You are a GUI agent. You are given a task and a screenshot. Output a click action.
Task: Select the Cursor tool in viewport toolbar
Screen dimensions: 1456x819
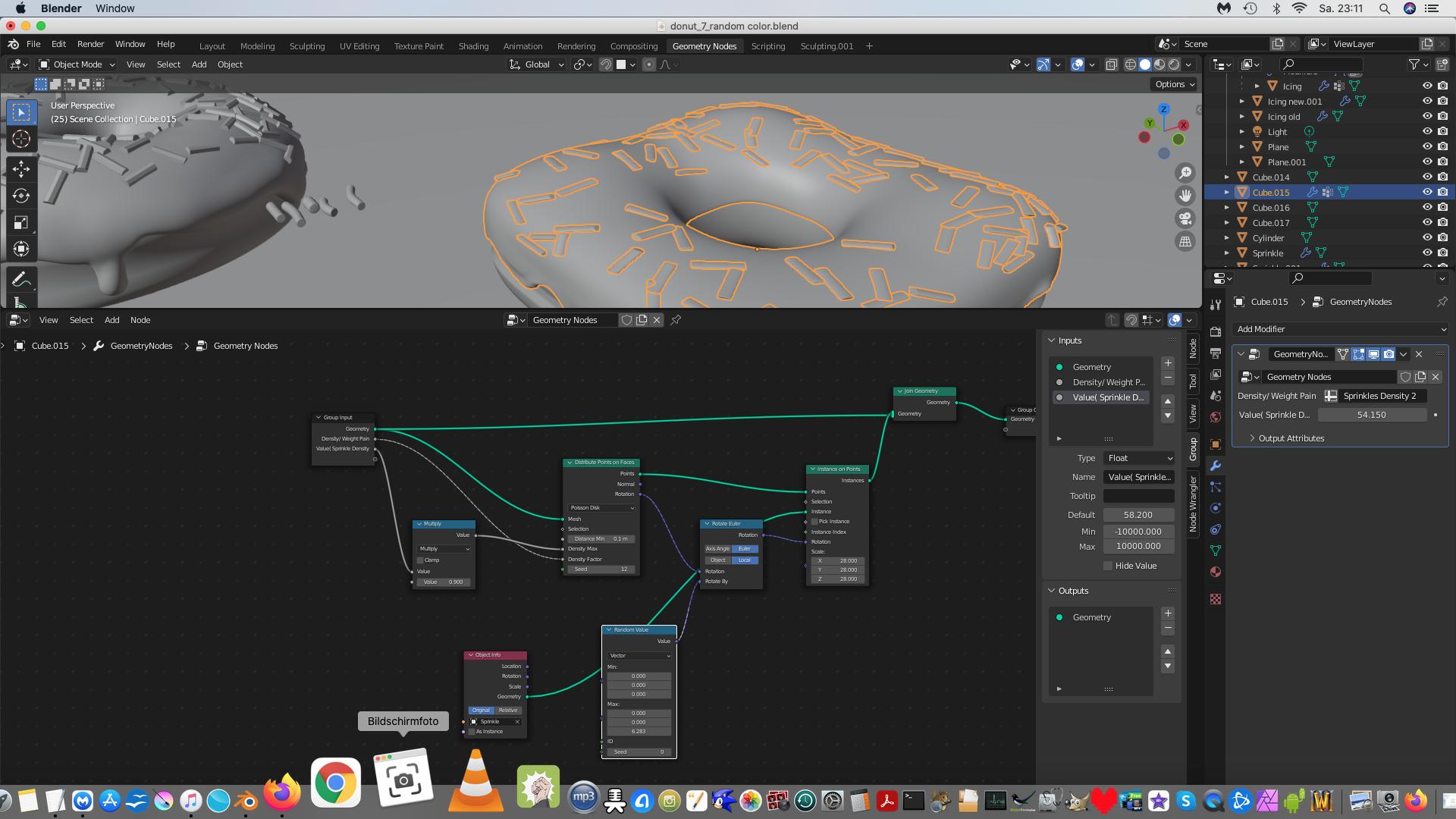[21, 139]
